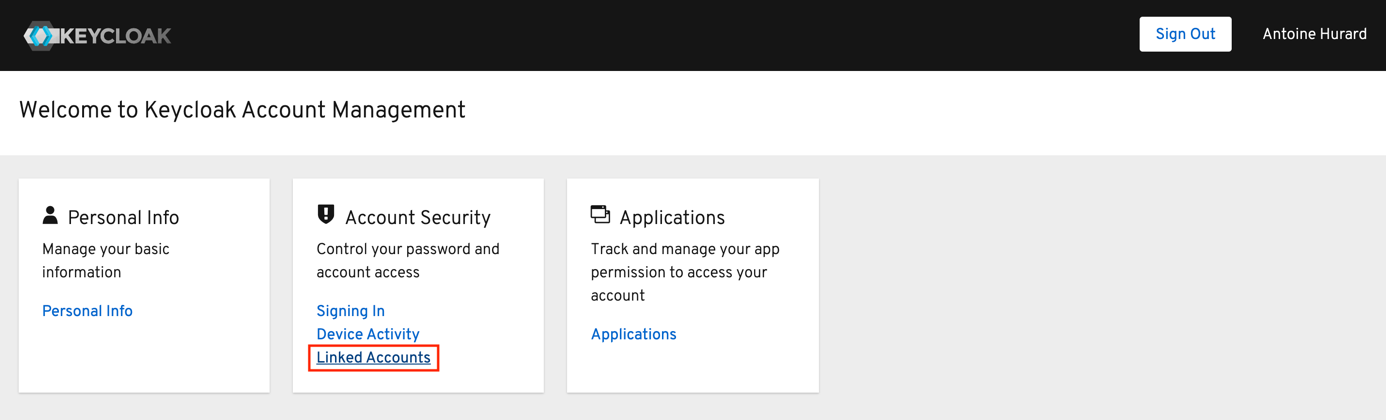Click the Account Security shield icon
This screenshot has width=1386, height=420.
tap(326, 214)
